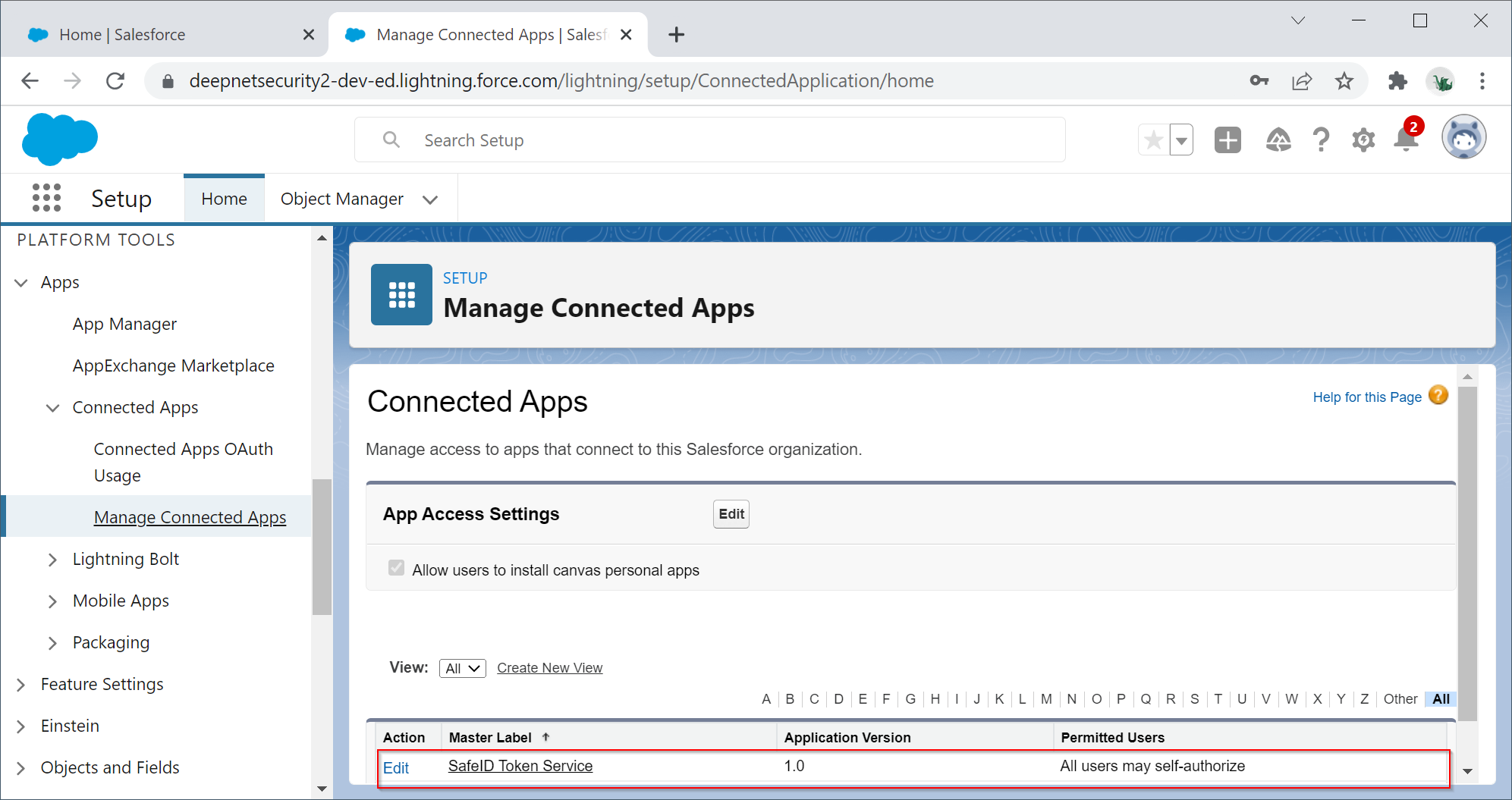Image resolution: width=1512 pixels, height=800 pixels.
Task: Open the SafeID Token Service link
Action: pyautogui.click(x=520, y=766)
